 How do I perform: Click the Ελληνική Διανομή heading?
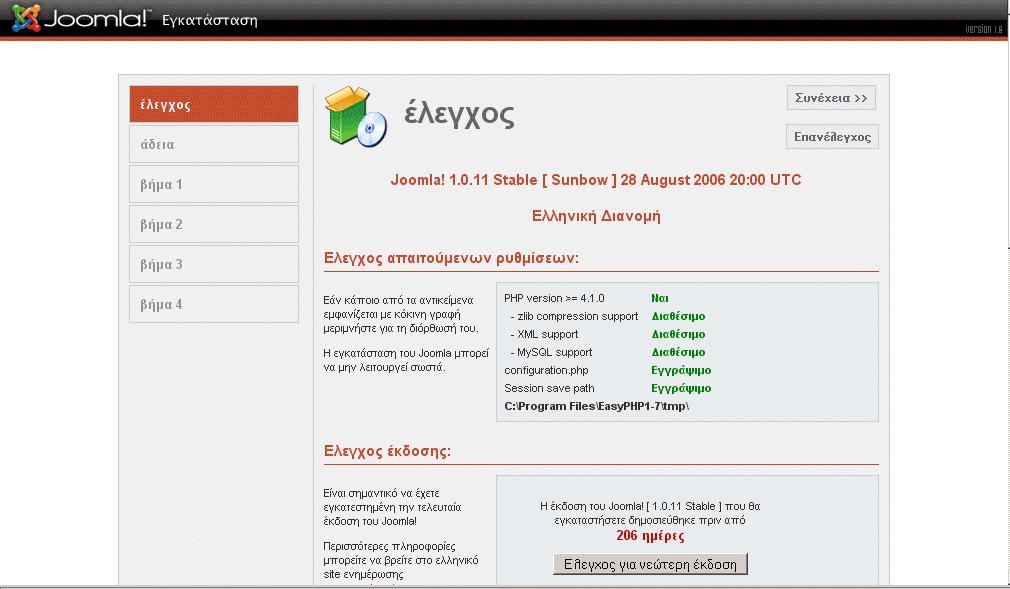tap(596, 216)
